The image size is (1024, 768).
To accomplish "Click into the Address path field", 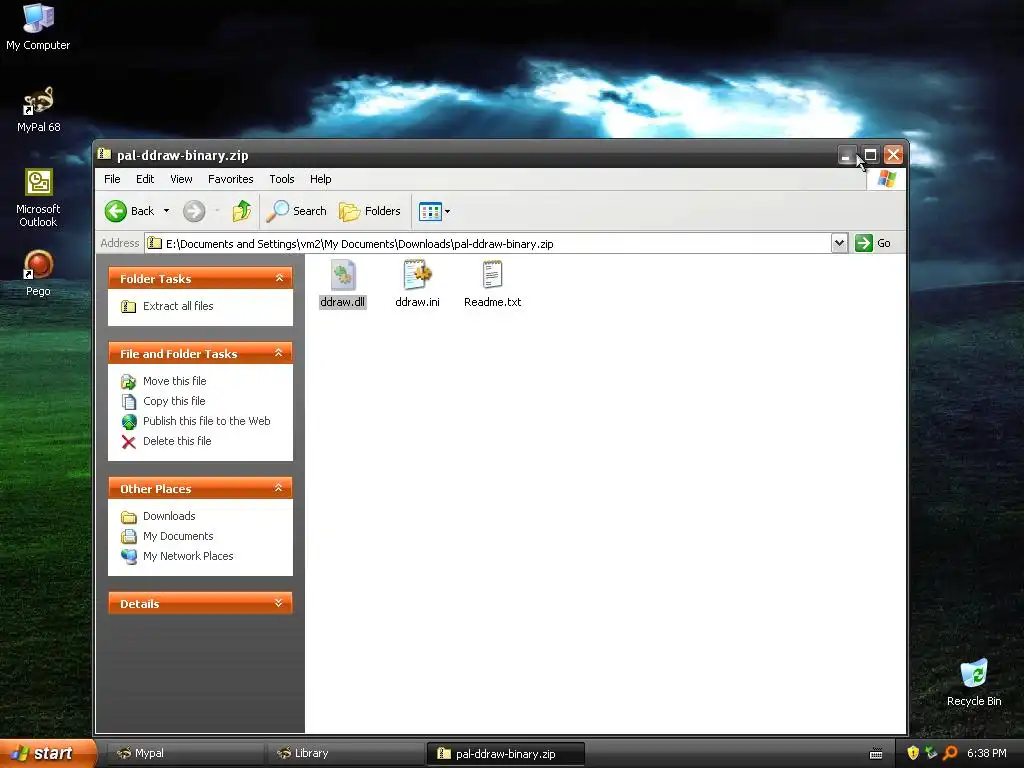I will 487,244.
